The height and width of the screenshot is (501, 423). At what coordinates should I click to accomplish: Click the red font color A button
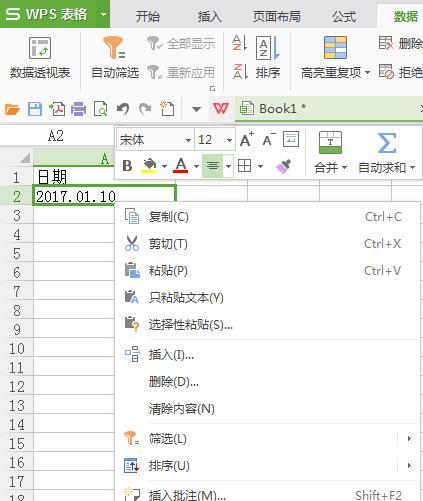click(x=181, y=165)
